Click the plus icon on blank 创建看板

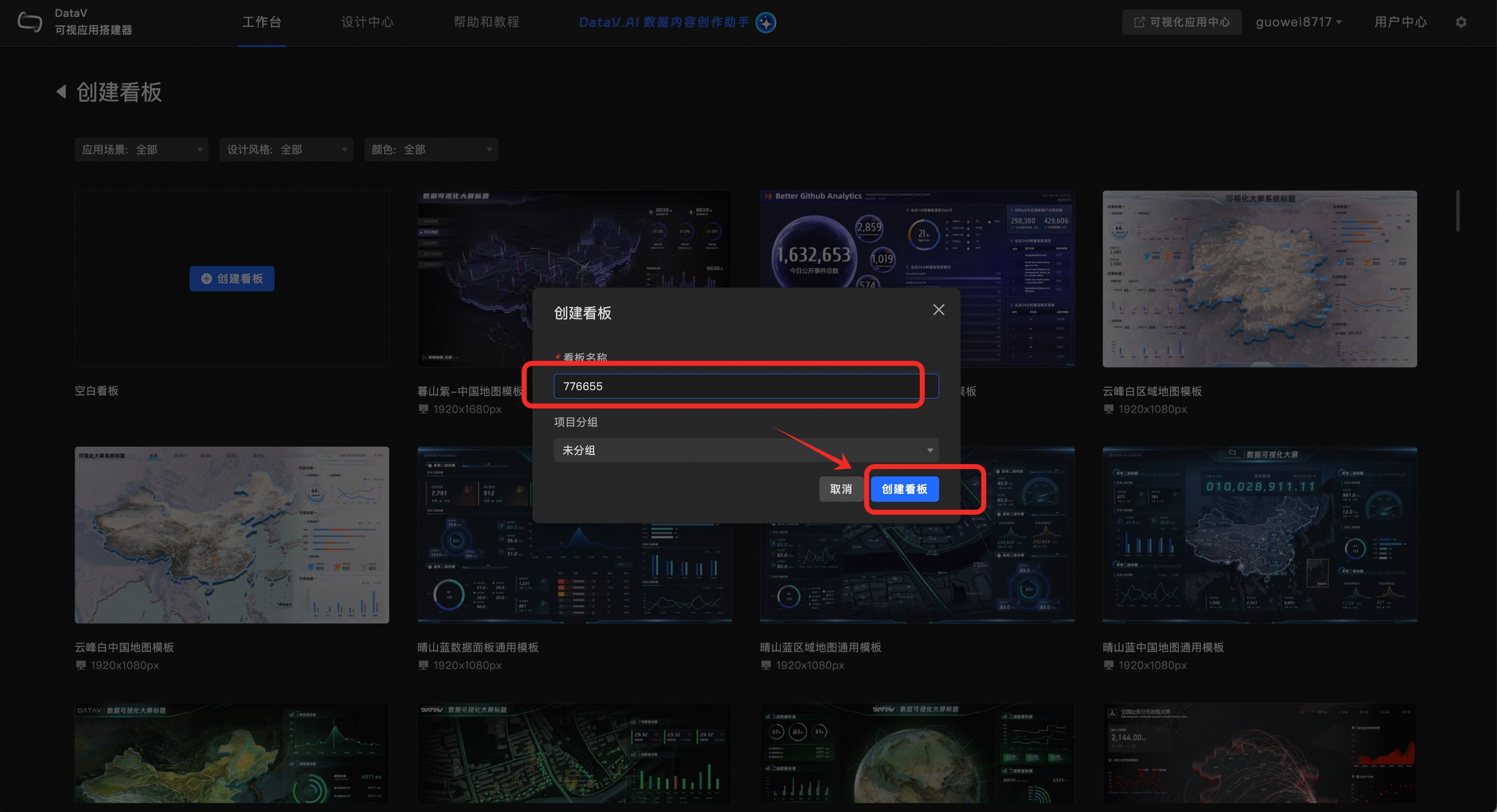pos(206,279)
